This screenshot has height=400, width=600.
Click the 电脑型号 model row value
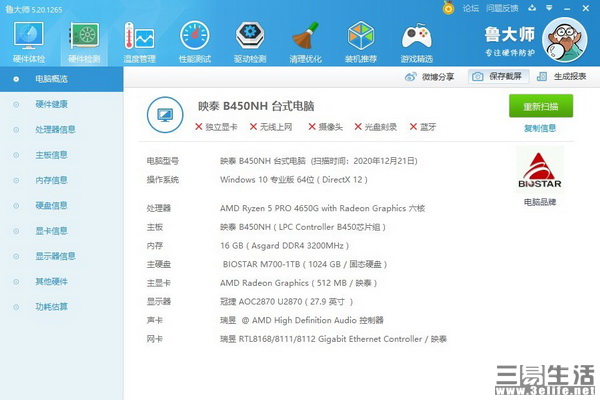pyautogui.click(x=318, y=161)
